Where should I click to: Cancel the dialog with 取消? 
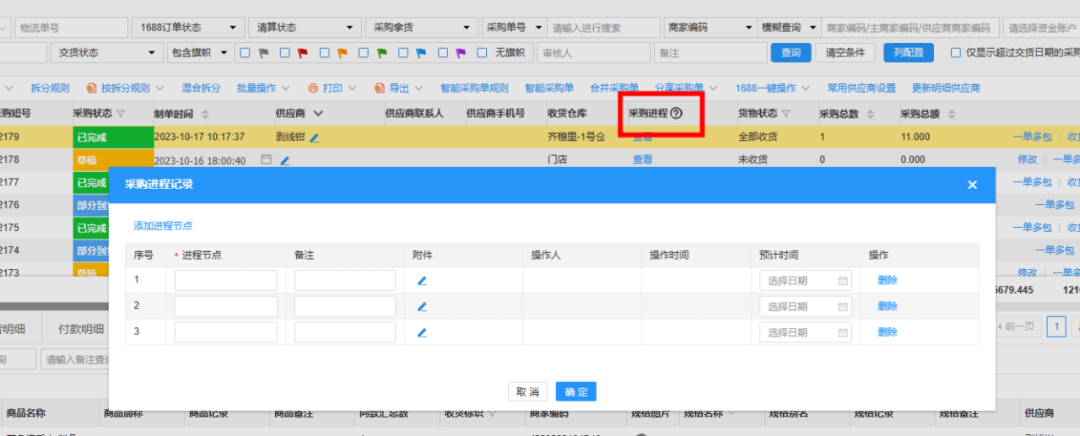point(528,392)
